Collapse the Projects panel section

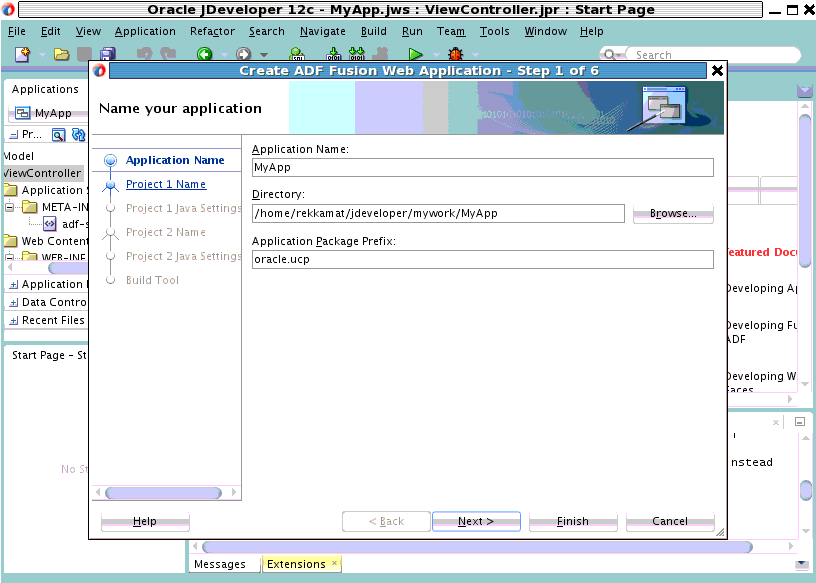[14, 135]
